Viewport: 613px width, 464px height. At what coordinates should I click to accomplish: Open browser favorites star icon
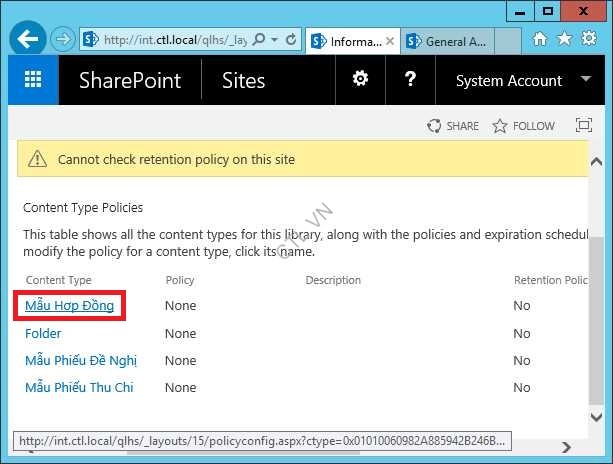coord(565,40)
